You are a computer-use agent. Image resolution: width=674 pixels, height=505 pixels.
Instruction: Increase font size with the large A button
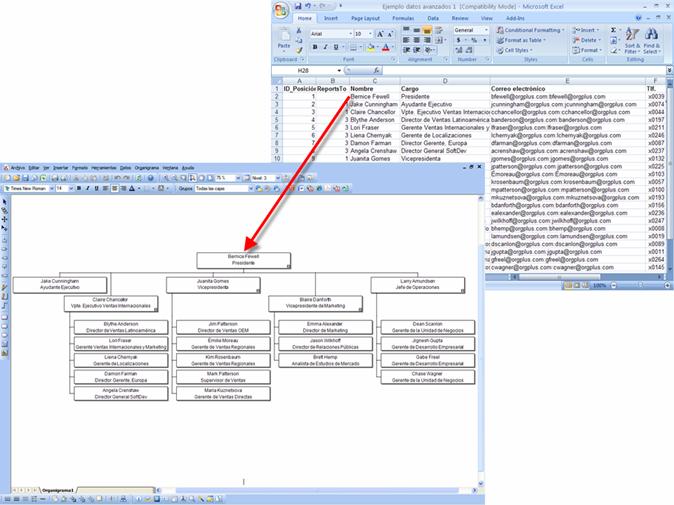point(380,34)
